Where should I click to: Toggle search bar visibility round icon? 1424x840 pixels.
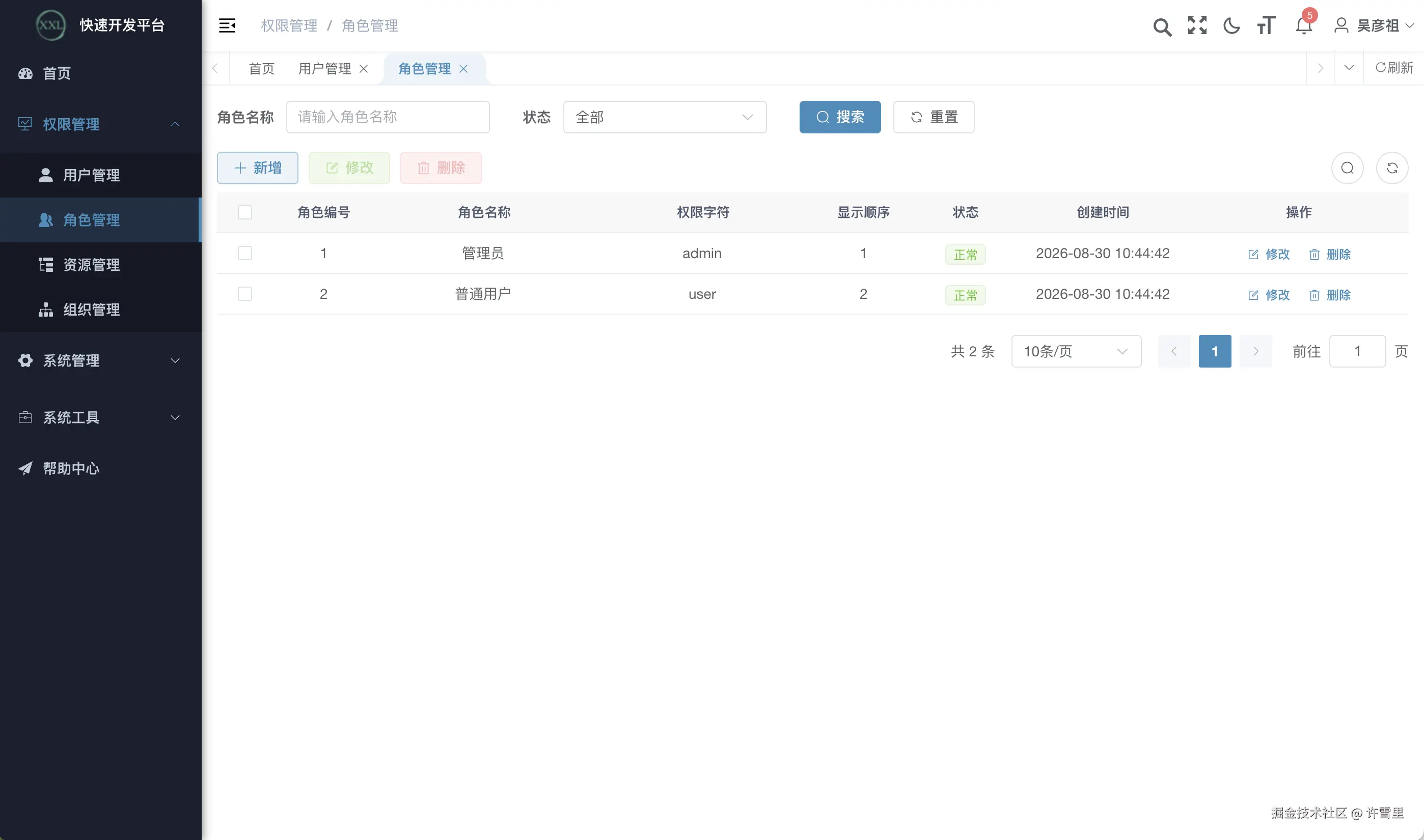coord(1347,168)
